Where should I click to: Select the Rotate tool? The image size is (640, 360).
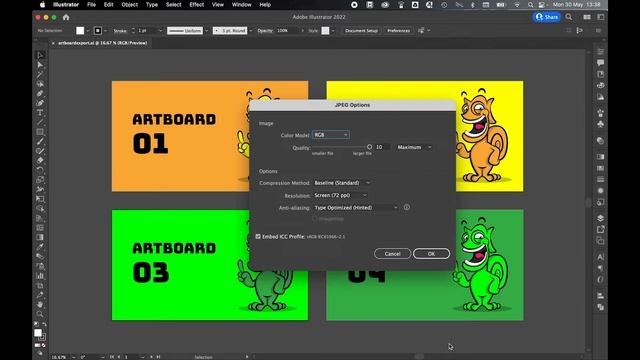click(x=40, y=170)
